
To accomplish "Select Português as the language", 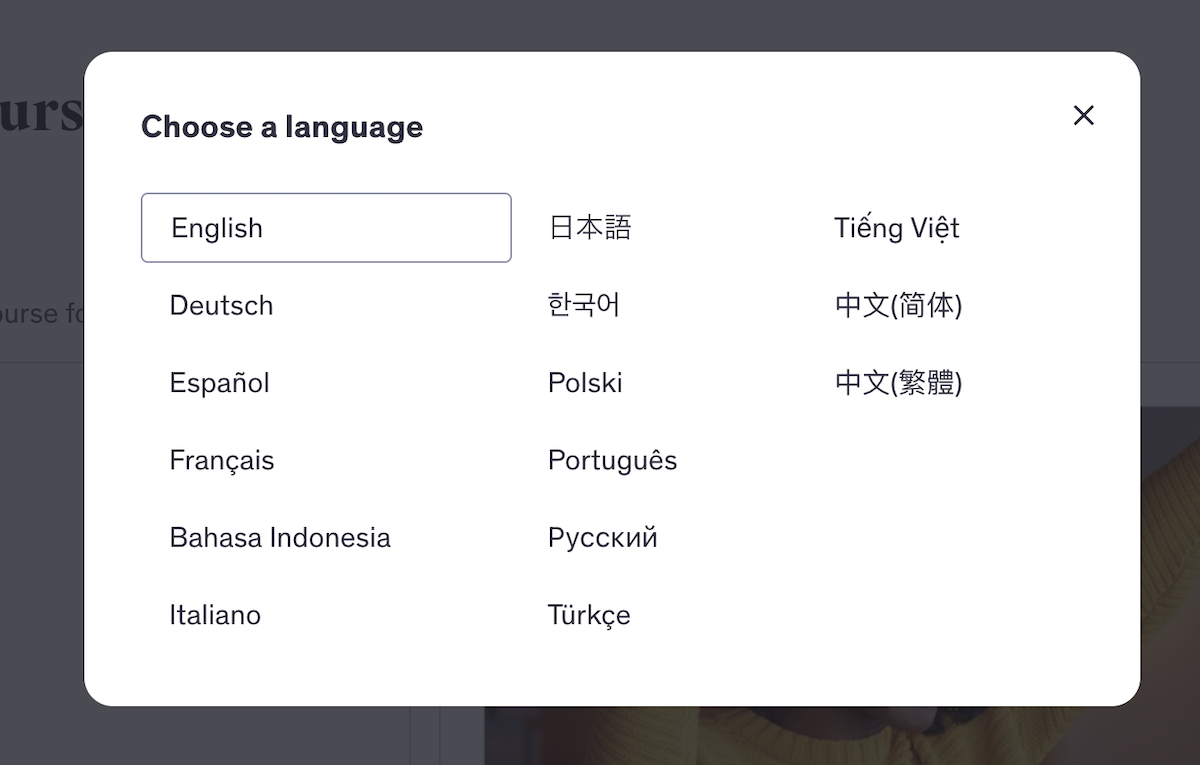I will (612, 461).
